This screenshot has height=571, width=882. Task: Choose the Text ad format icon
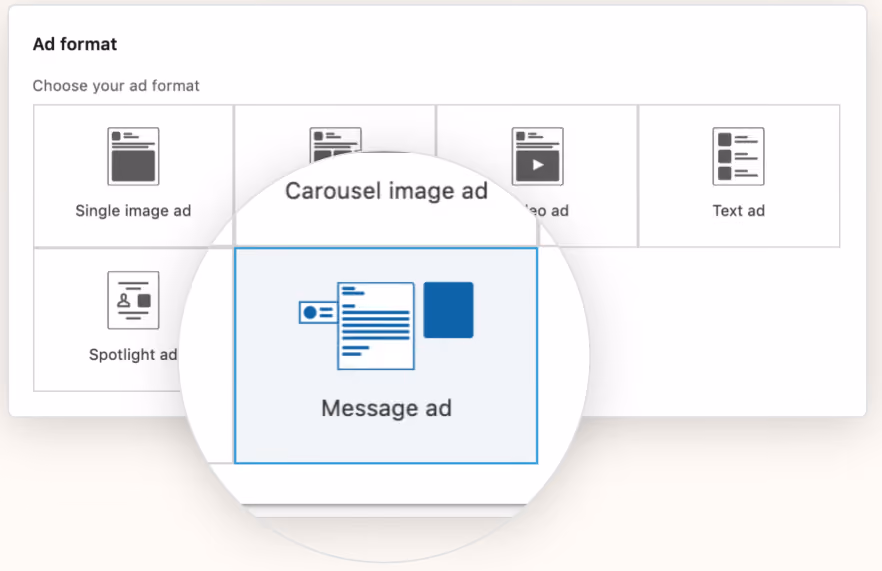click(739, 156)
